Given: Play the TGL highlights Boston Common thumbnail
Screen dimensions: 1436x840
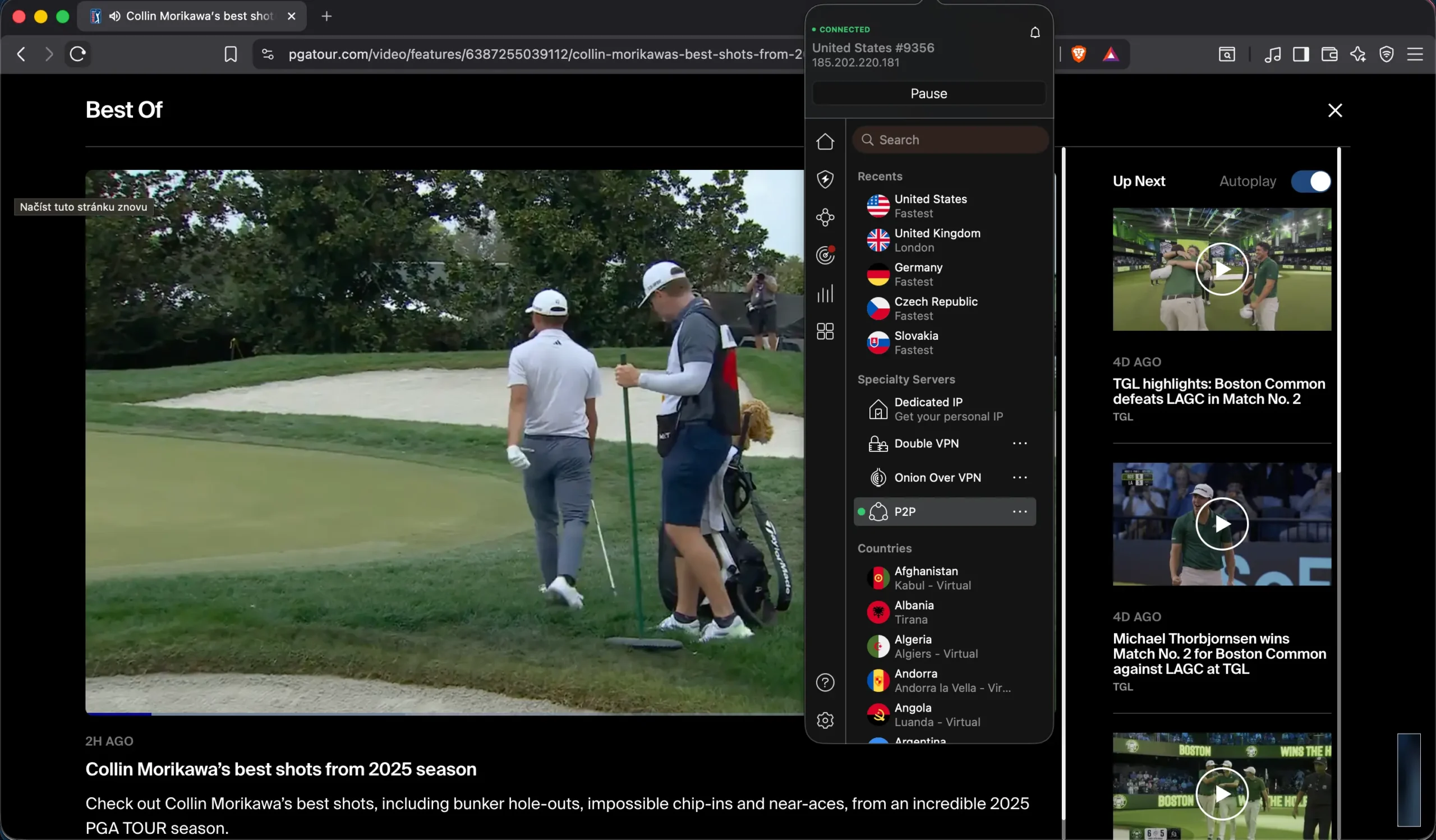Looking at the screenshot, I should (1221, 269).
